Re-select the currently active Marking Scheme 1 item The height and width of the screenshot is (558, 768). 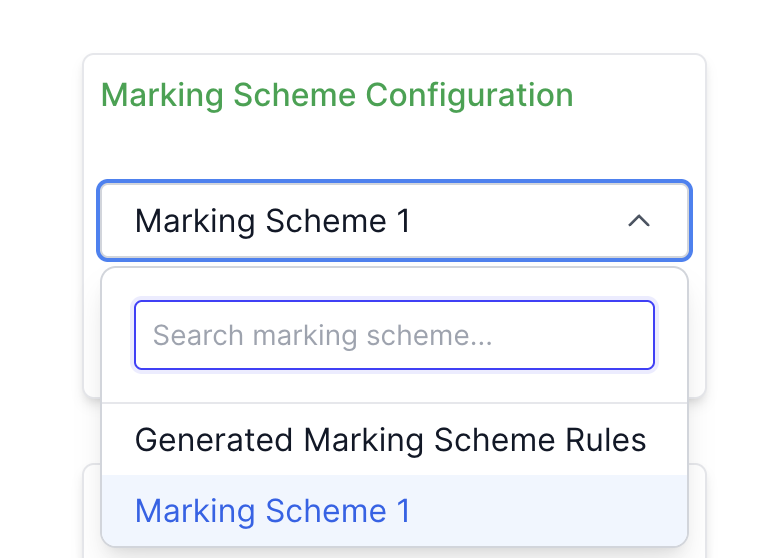point(273,511)
